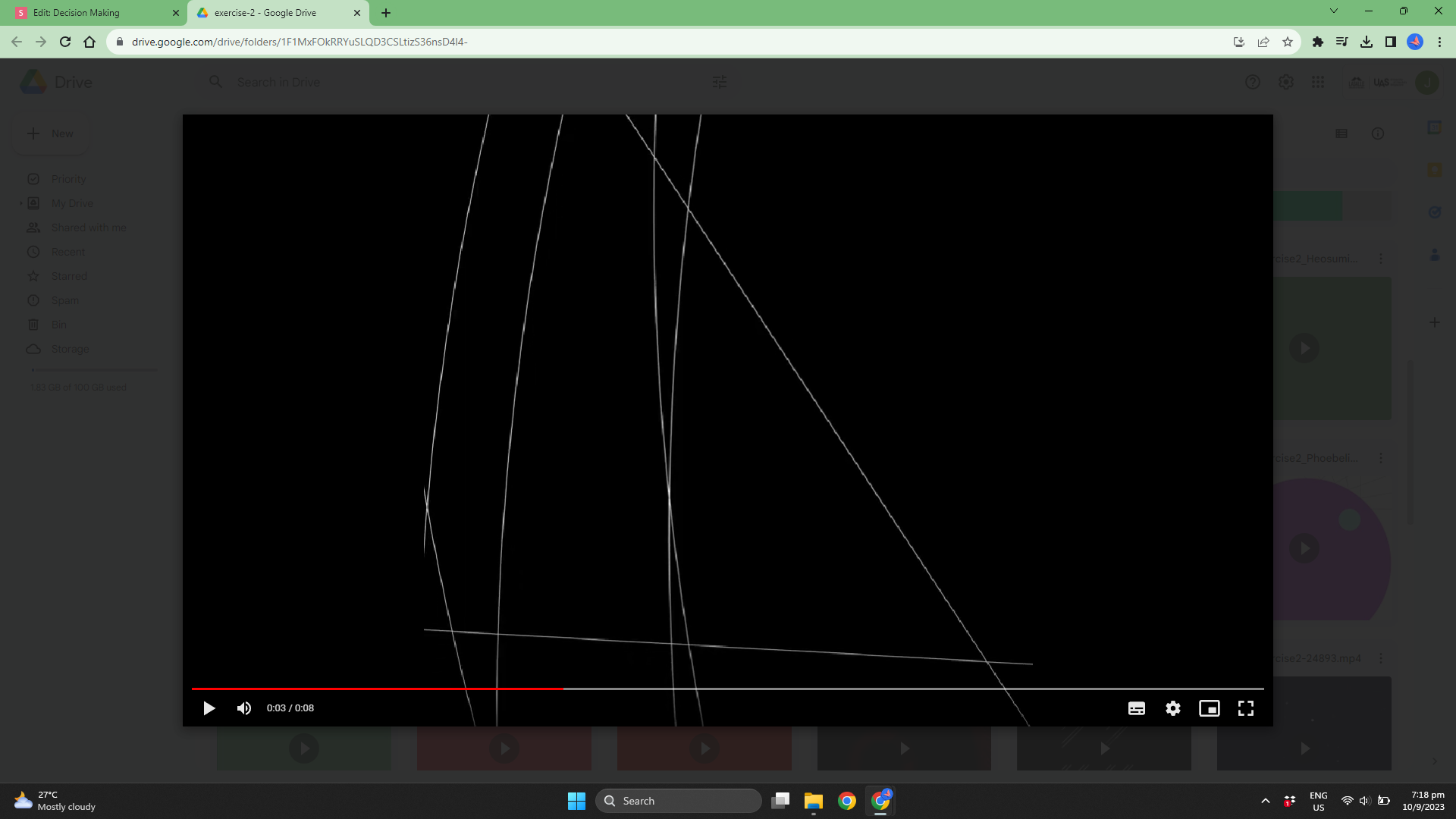Play the video

tap(209, 708)
